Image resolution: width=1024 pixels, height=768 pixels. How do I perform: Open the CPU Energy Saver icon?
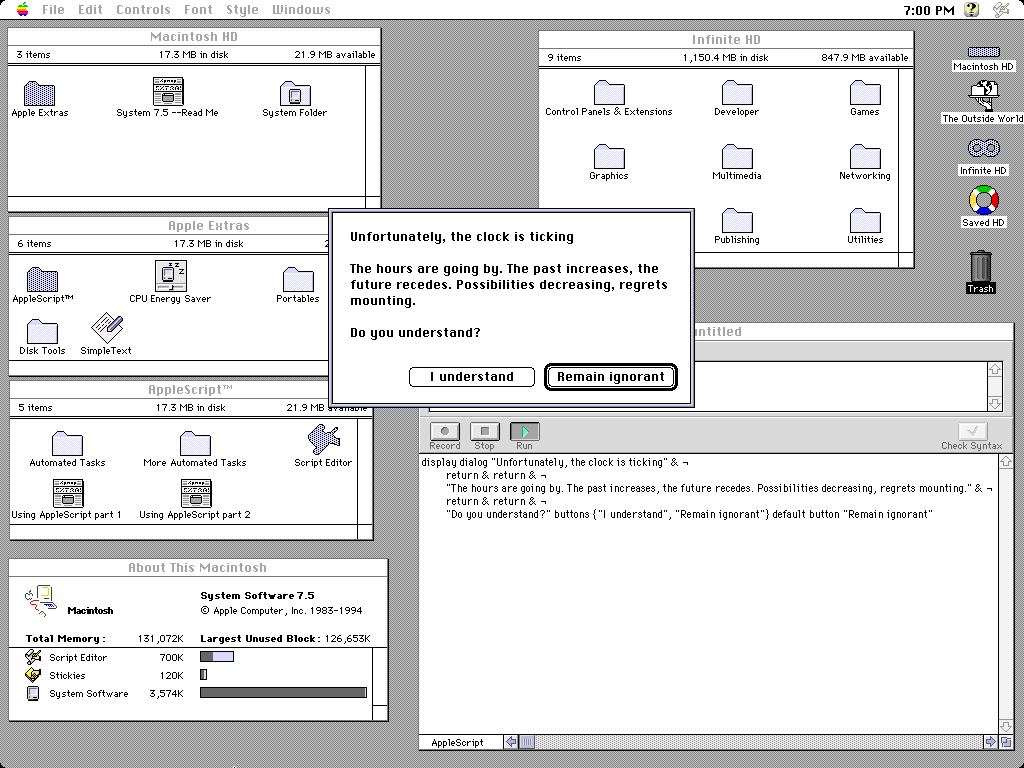click(x=170, y=276)
